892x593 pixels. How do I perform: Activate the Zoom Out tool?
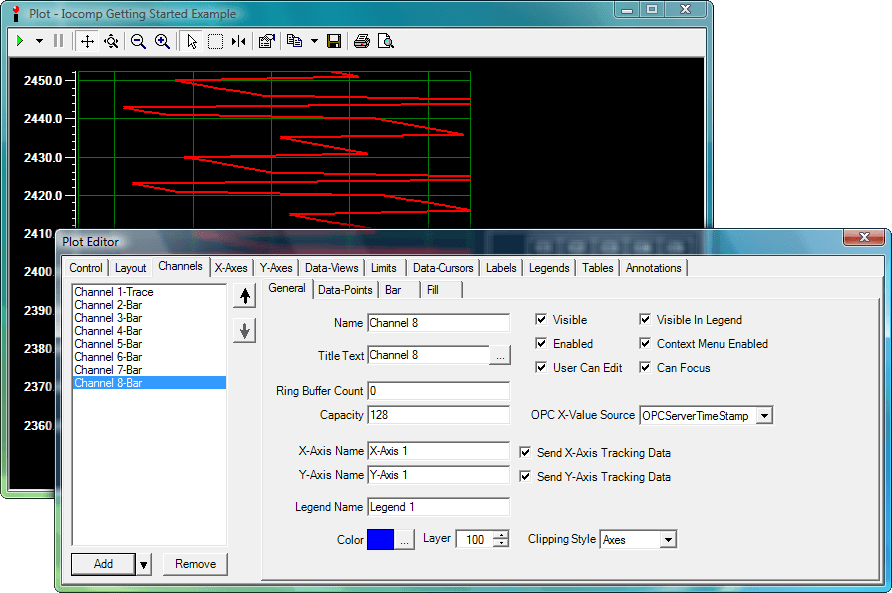[x=139, y=41]
